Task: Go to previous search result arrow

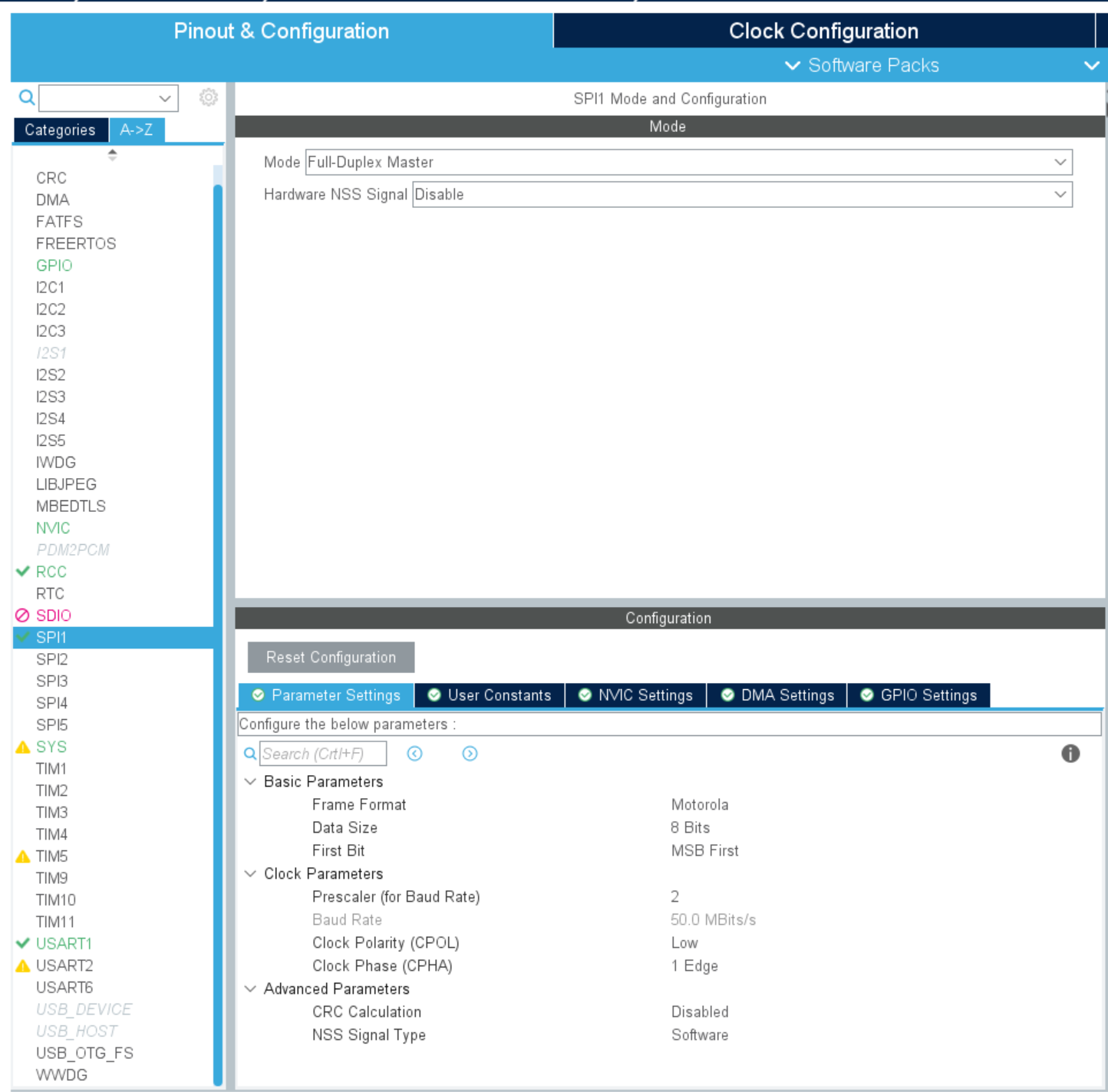Action: pos(414,754)
